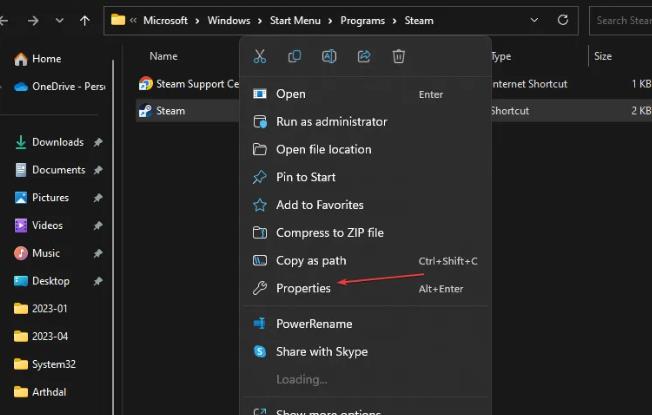This screenshot has width=652, height=415.
Task: Click the Delete trash icon
Action: (398, 56)
